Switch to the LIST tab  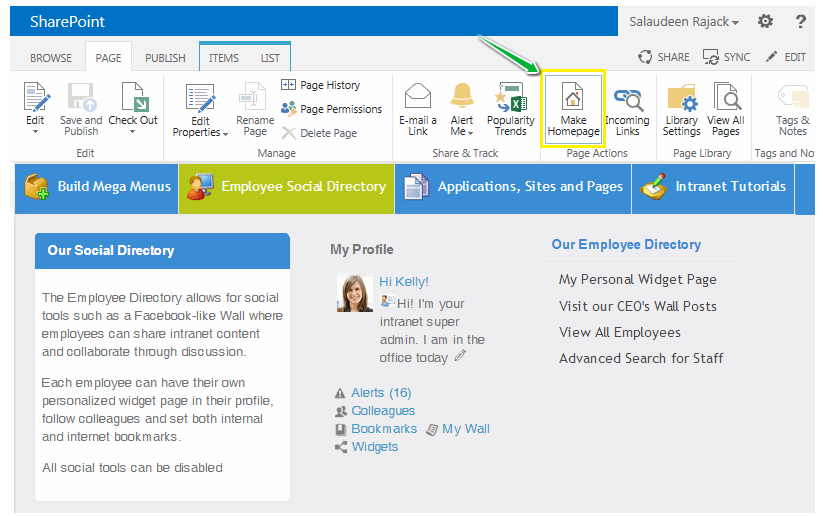point(270,58)
